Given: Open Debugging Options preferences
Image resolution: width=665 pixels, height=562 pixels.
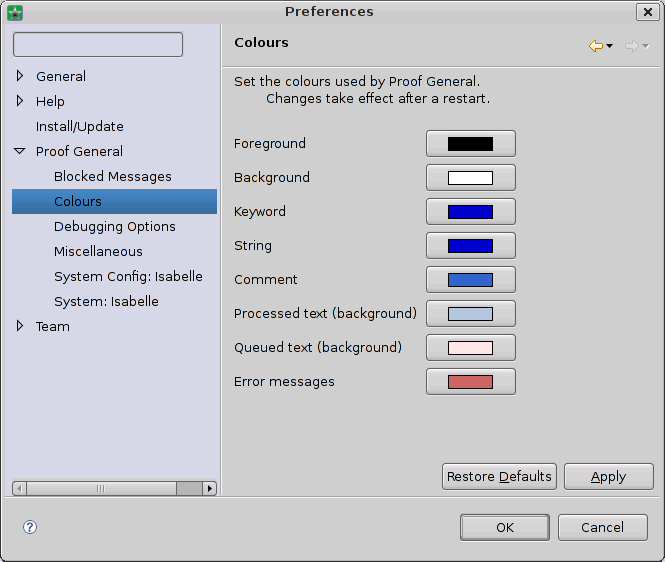Looking at the screenshot, I should (115, 226).
